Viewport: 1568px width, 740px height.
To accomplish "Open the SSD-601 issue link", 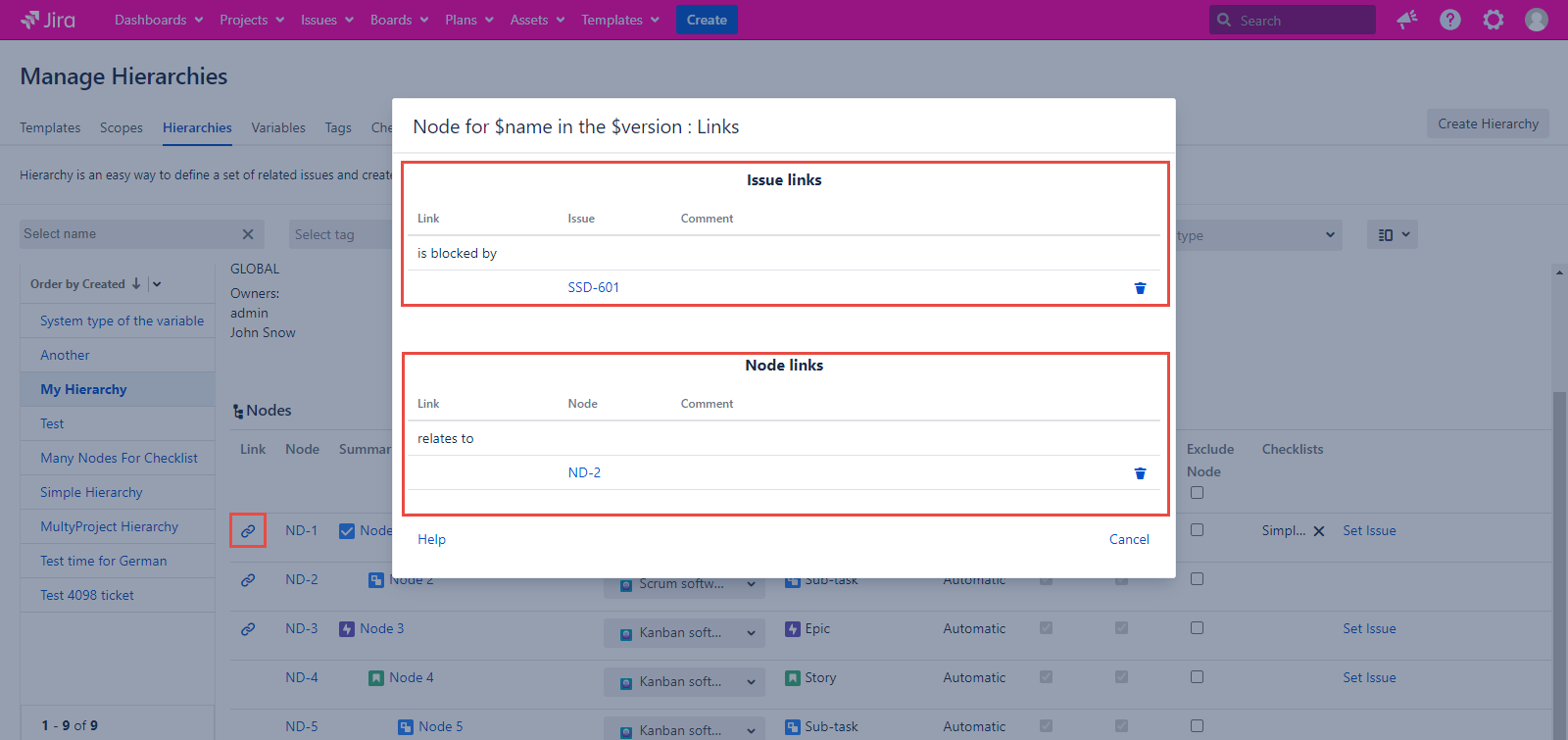I will pyautogui.click(x=593, y=287).
